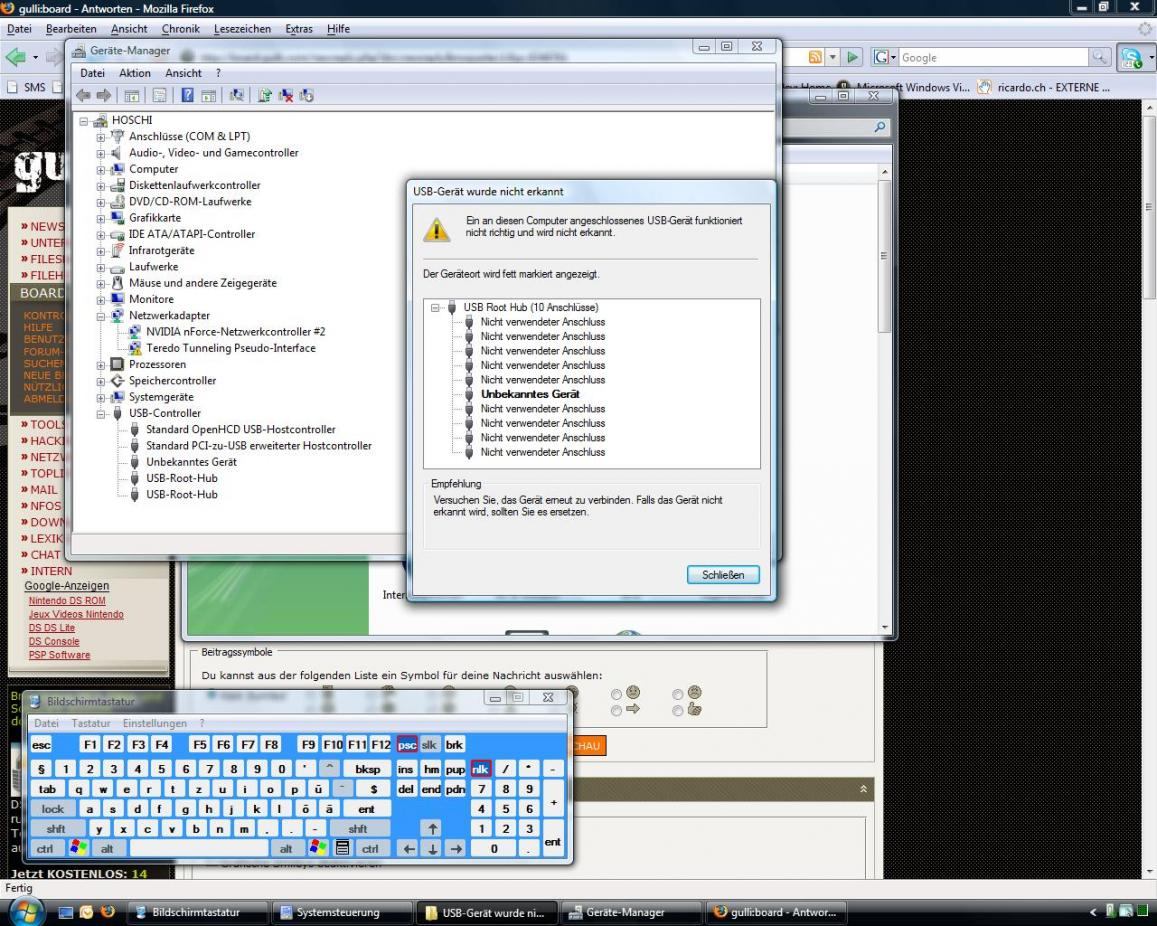Select the thumbs-up symbol radio button

click(677, 711)
